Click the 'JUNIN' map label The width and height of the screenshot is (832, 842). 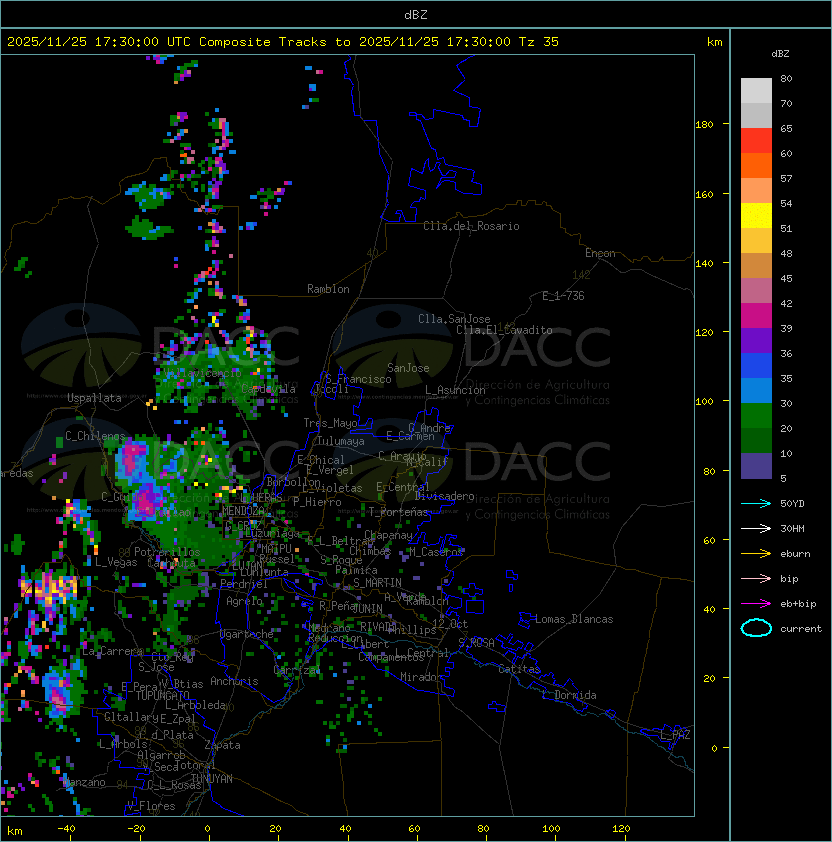tap(367, 608)
